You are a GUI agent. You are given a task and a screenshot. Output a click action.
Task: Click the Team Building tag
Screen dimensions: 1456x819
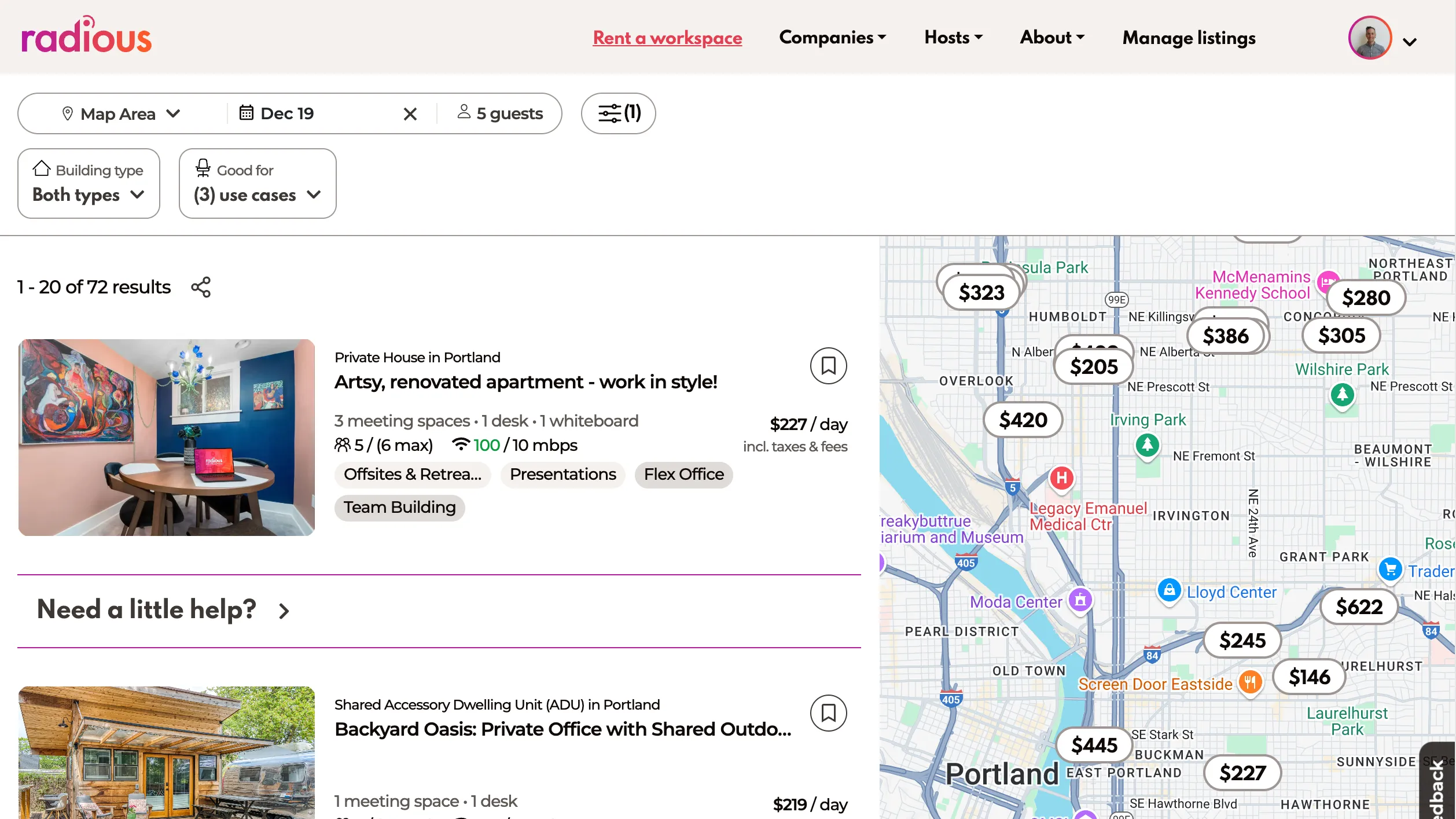coord(399,508)
